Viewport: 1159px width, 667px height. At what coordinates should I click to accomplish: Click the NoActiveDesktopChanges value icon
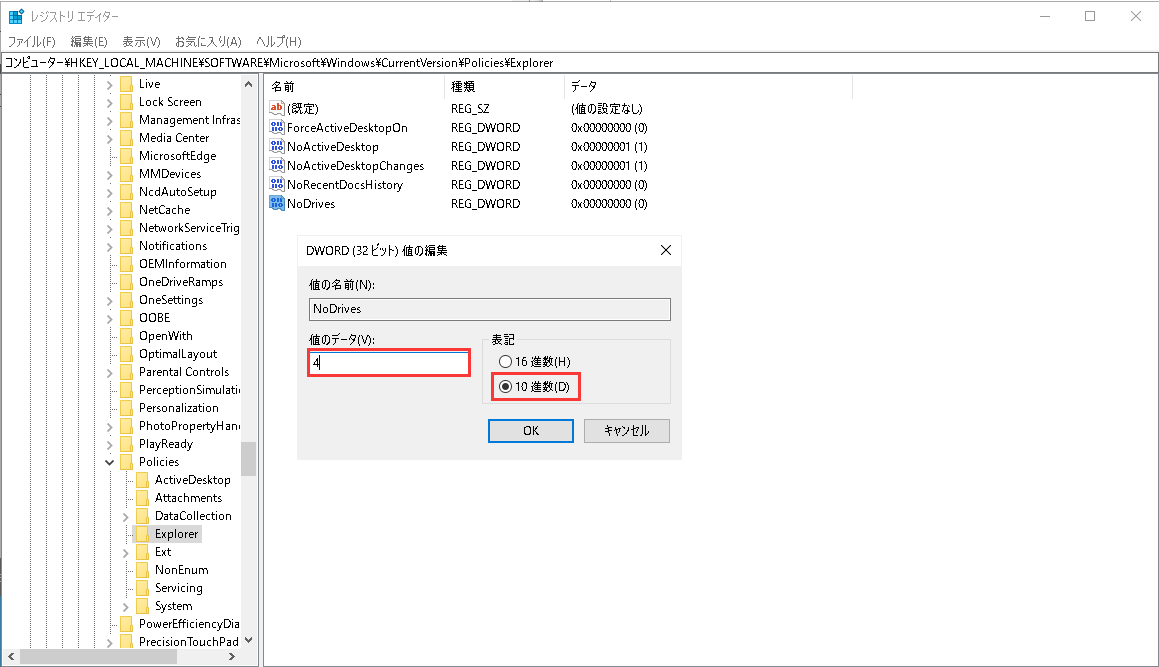[x=276, y=165]
